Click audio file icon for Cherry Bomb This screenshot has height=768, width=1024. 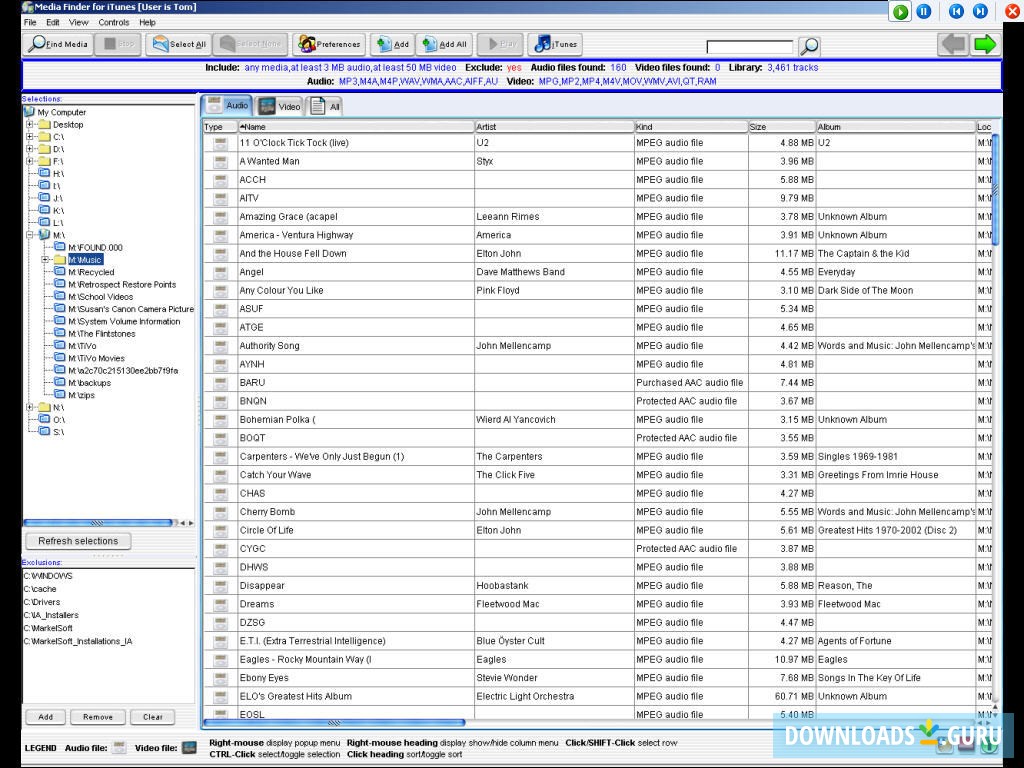[x=220, y=512]
